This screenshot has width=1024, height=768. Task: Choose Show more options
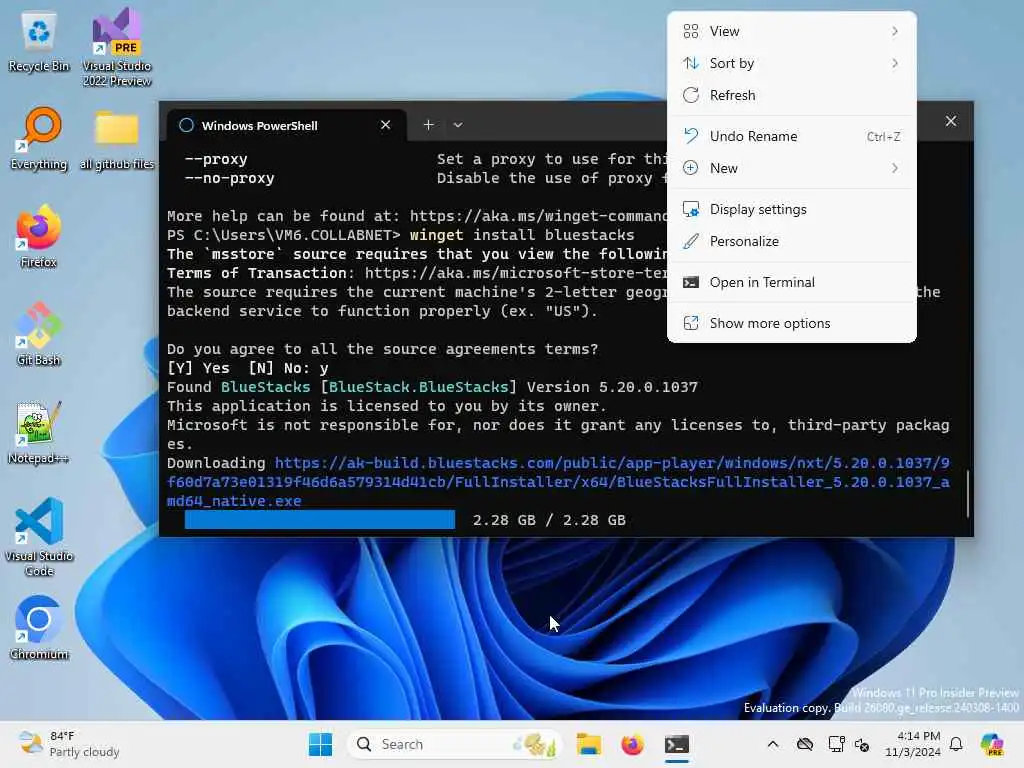coord(792,324)
